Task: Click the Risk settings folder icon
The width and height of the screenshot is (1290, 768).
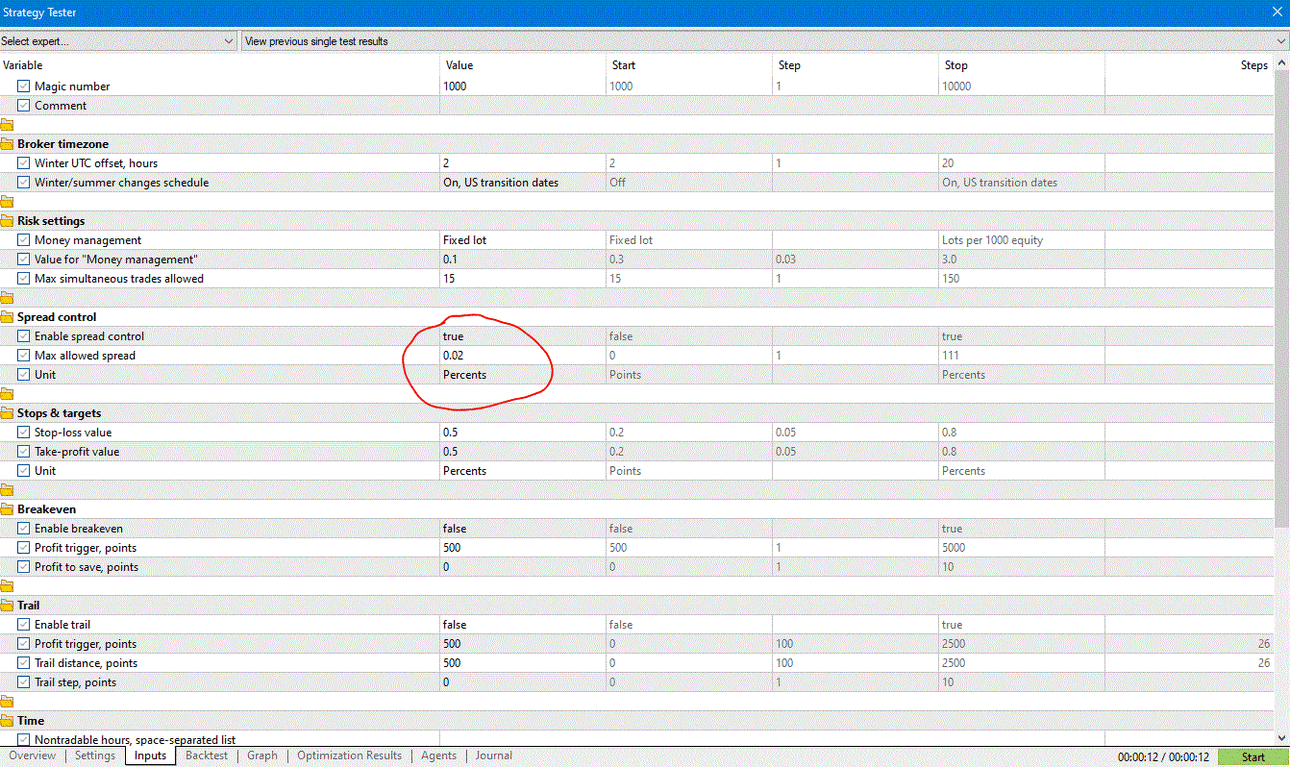Action: pos(7,221)
